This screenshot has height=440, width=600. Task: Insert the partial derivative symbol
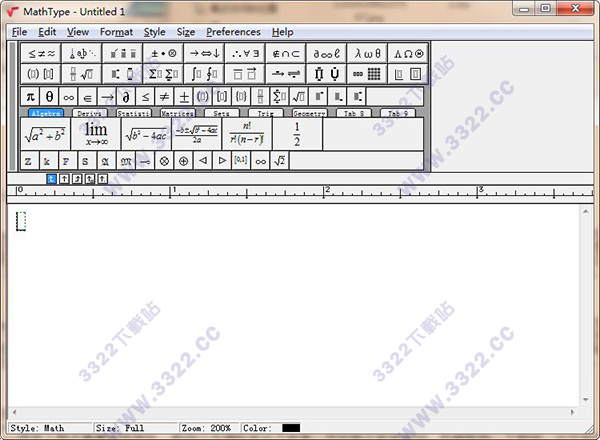126,97
